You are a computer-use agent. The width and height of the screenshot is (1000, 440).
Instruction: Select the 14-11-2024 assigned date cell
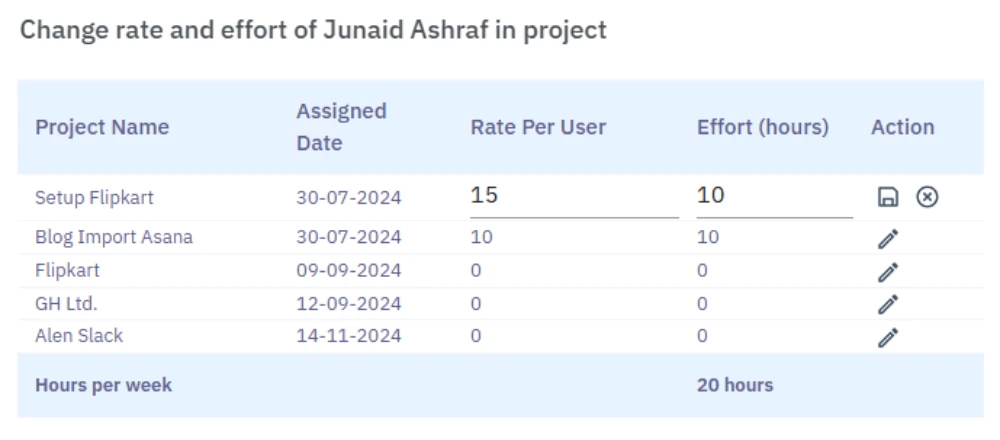point(349,337)
